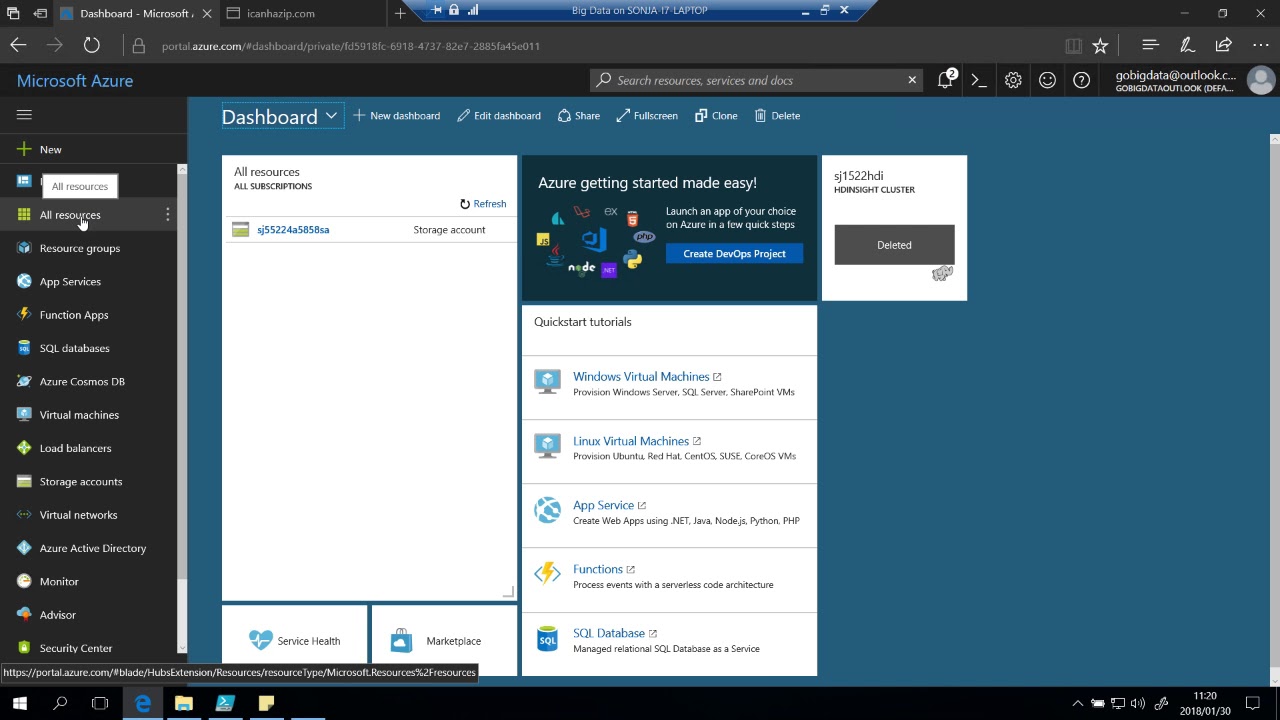Open Resource groups cube icon
Screen dimensions: 1280x720
24,248
